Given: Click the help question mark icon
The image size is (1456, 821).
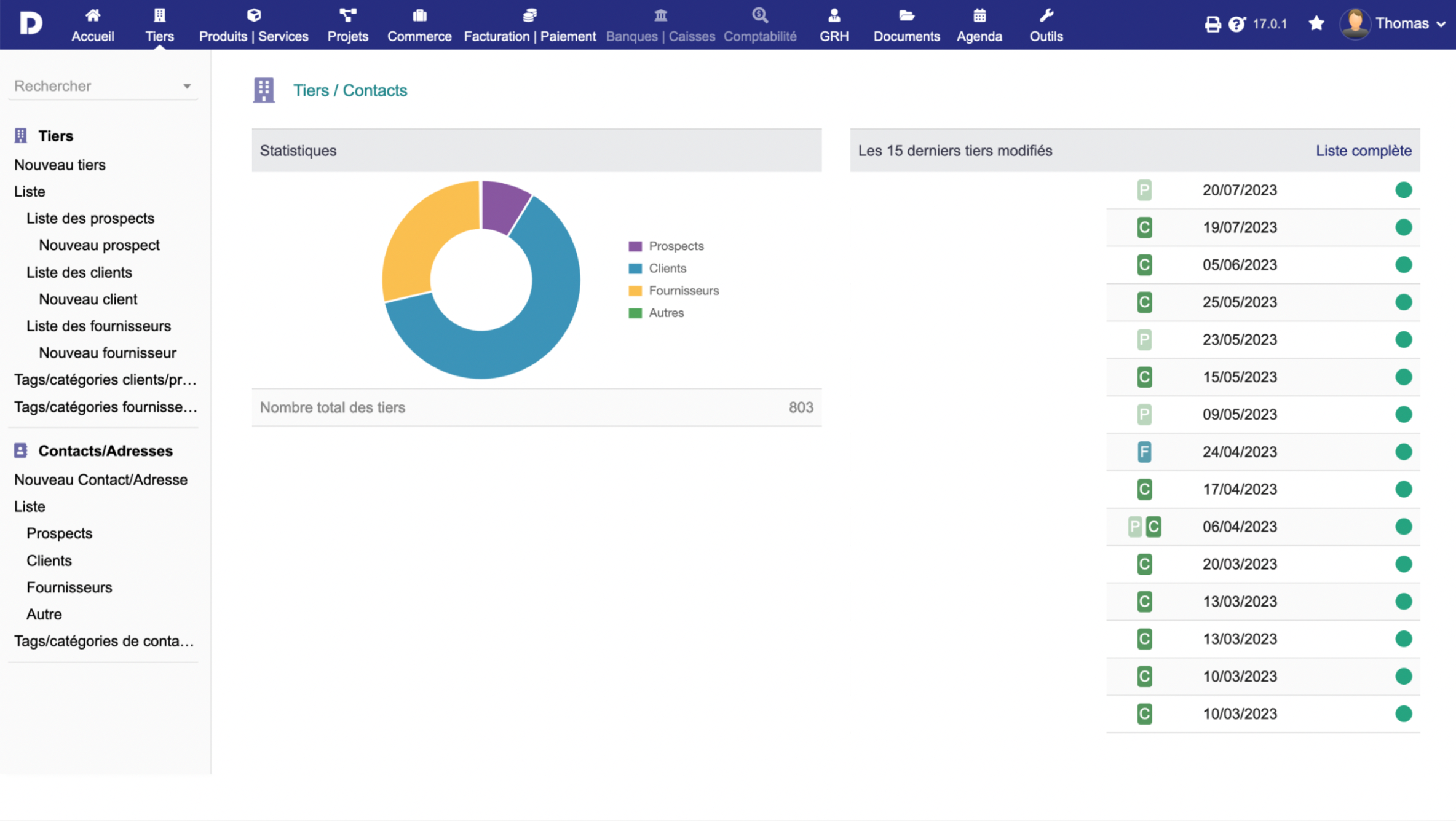Looking at the screenshot, I should coord(1236,24).
